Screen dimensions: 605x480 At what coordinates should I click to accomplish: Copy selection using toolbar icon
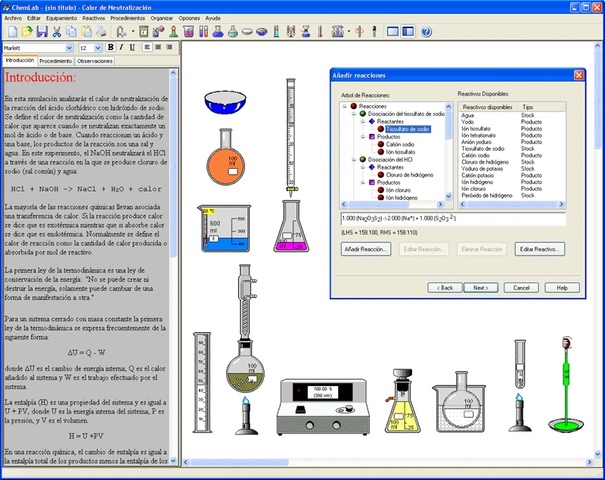pyautogui.click(x=71, y=32)
